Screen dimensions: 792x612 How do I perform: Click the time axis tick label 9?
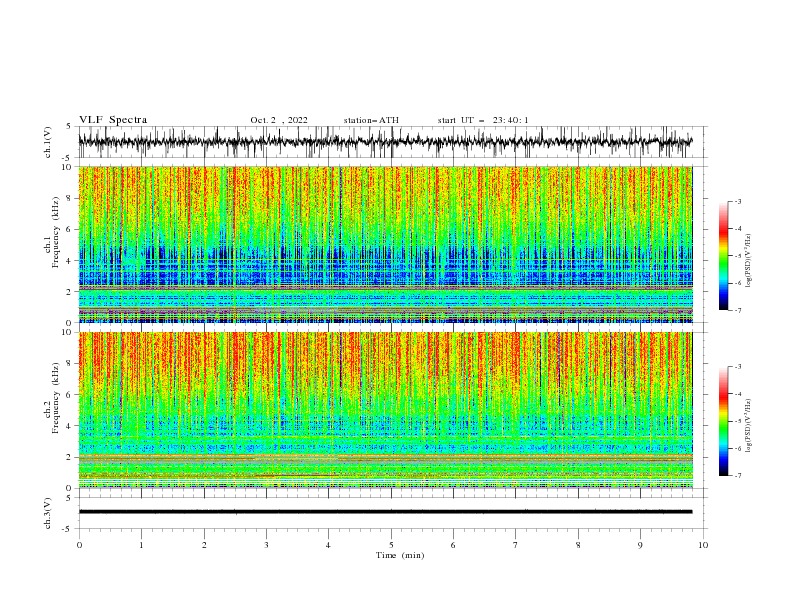click(x=640, y=545)
